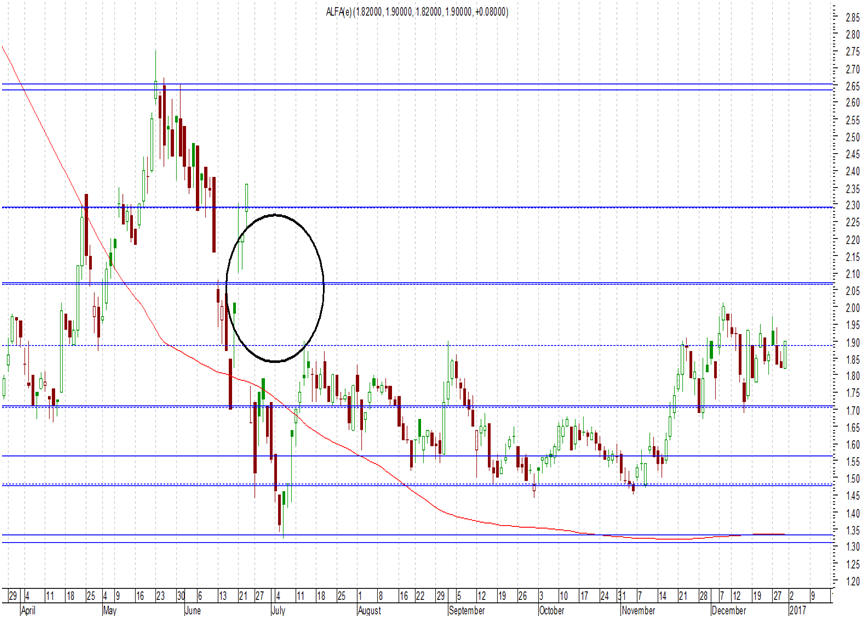864x618 pixels.
Task: Click the ALFA(e) chart title text
Action: point(417,12)
